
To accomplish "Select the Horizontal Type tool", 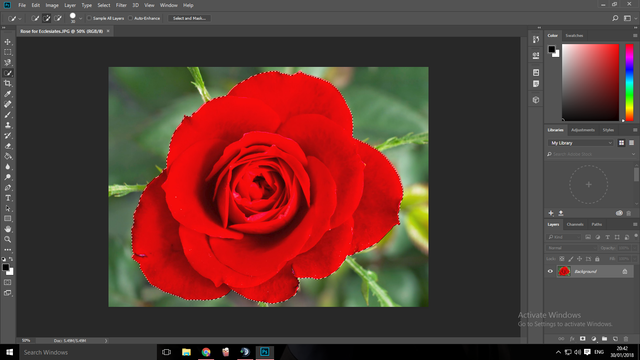I will pyautogui.click(x=8, y=198).
